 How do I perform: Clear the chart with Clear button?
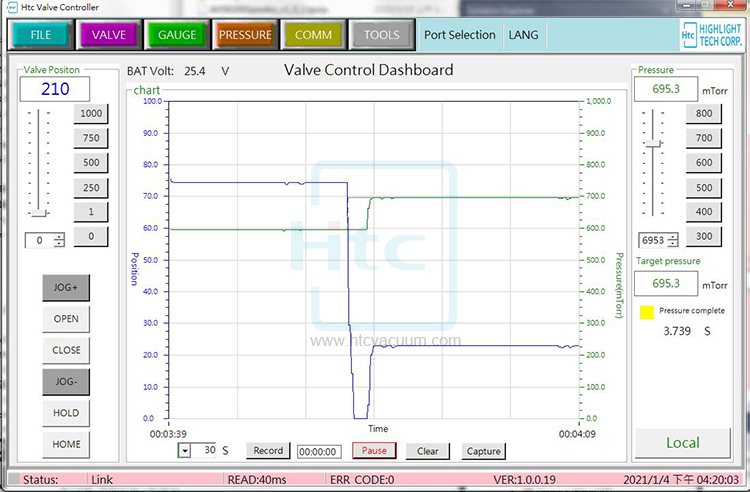[x=428, y=451]
